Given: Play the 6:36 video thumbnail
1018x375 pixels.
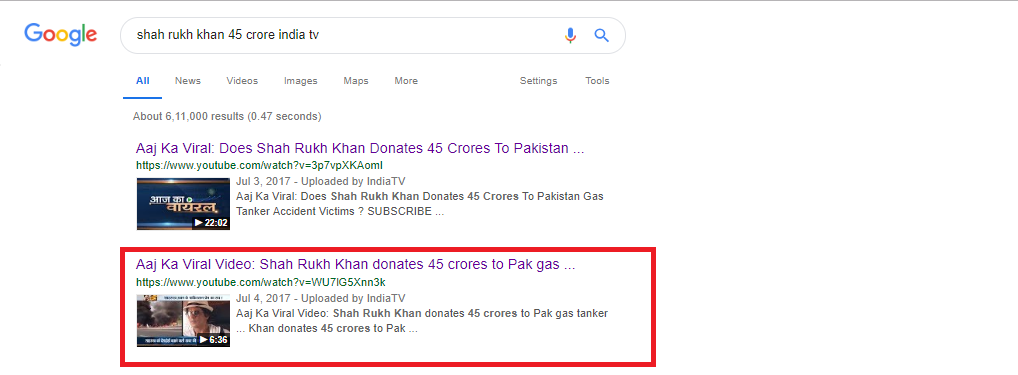Looking at the screenshot, I should click(x=183, y=320).
